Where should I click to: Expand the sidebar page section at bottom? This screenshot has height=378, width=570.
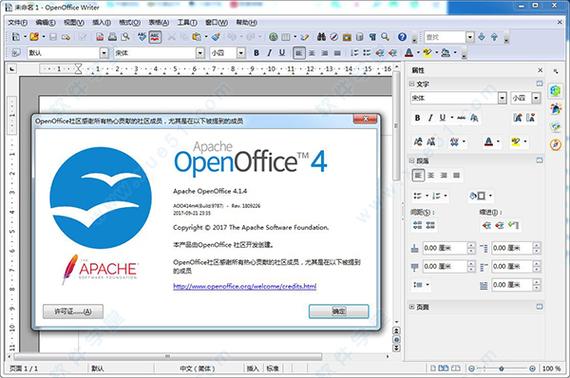[x=412, y=307]
